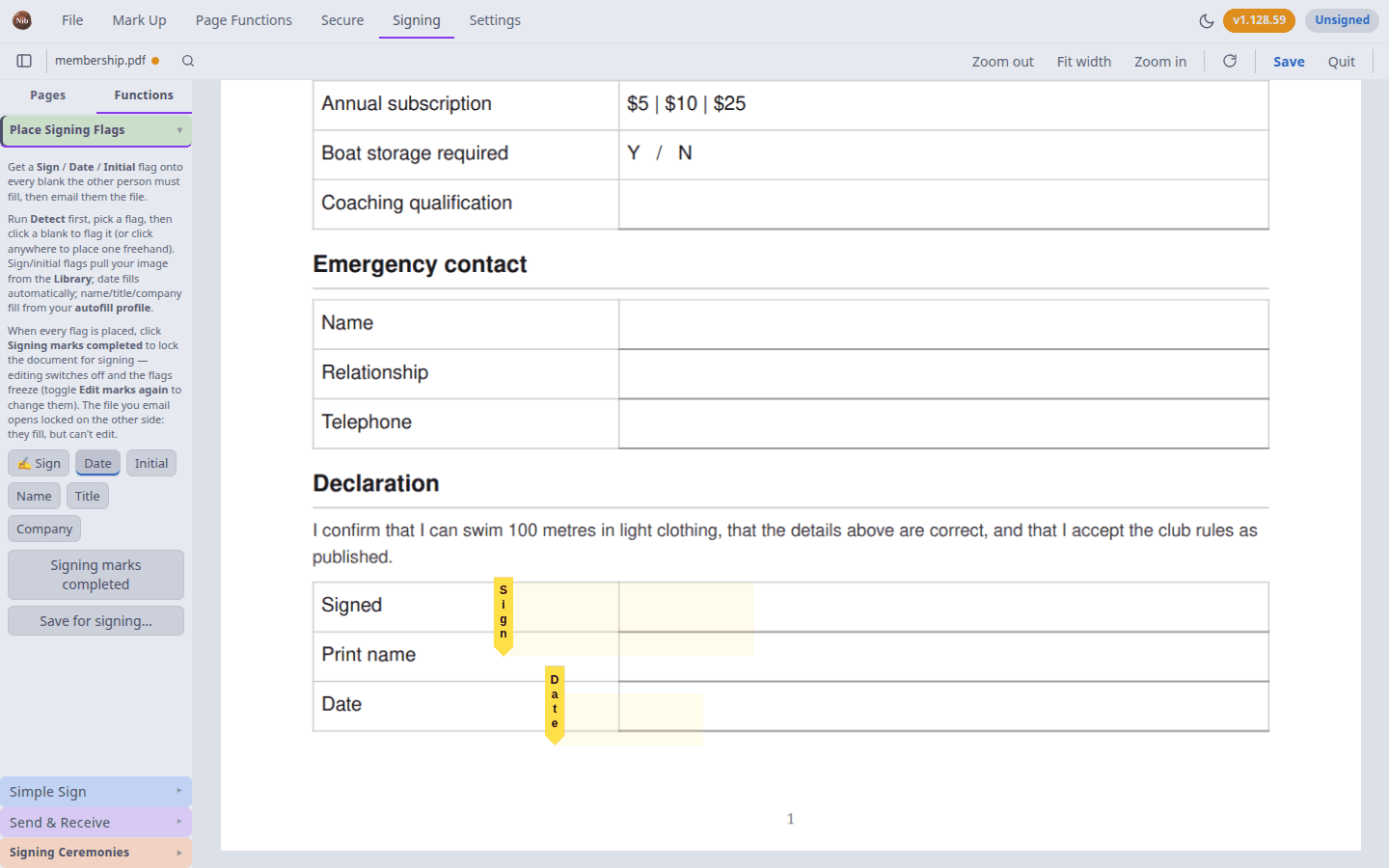Screen dimensions: 1389x868
Task: Click the Nib app logo icon
Action: [22, 20]
